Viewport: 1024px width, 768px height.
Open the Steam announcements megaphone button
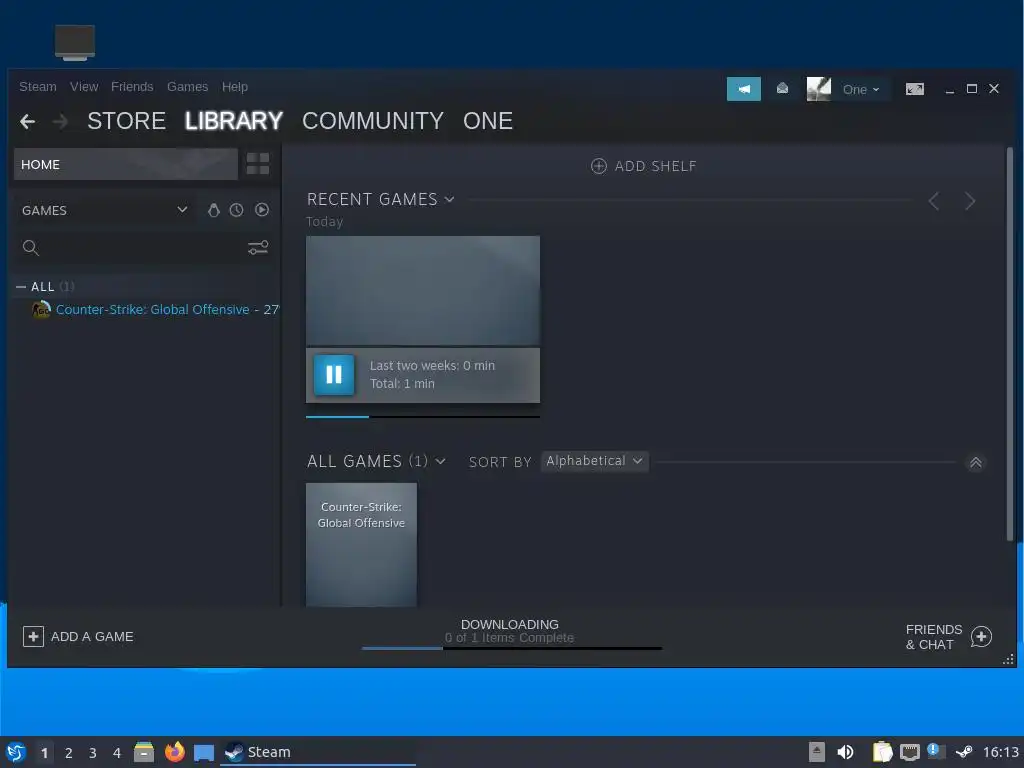tap(743, 89)
